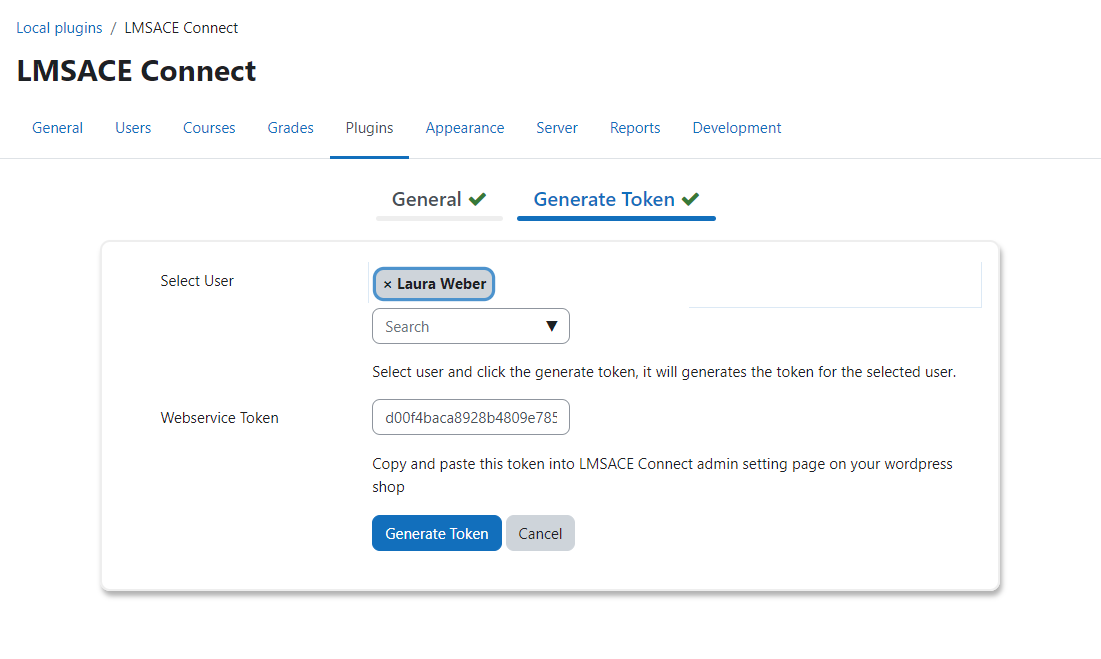The image size is (1101, 659).
Task: Switch to the Users tab
Action: click(x=133, y=128)
